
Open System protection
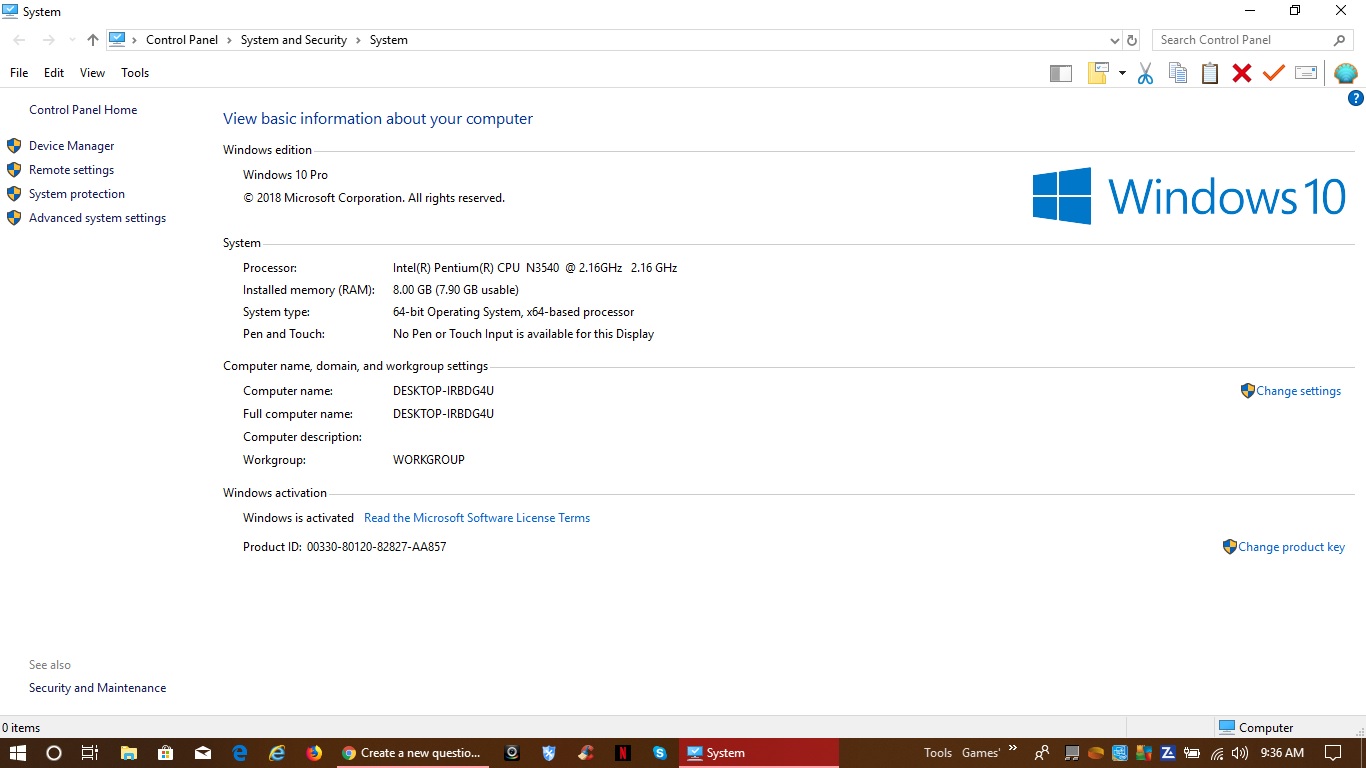coord(77,194)
